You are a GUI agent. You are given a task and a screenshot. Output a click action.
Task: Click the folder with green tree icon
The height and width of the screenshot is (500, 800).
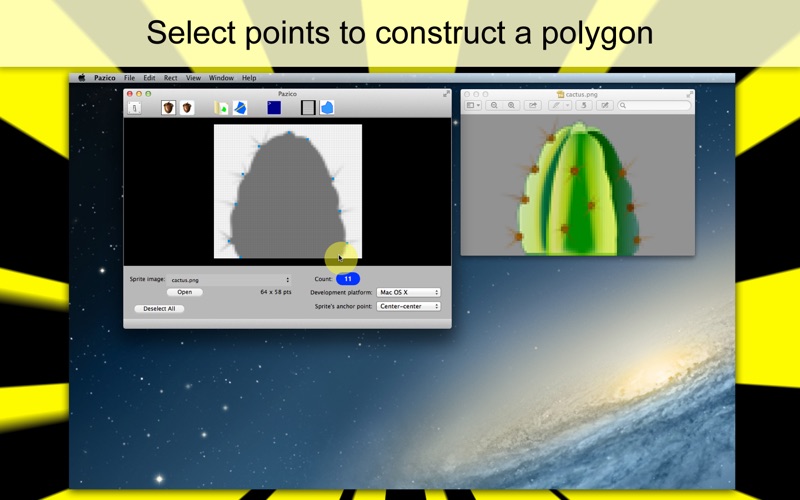pos(221,108)
